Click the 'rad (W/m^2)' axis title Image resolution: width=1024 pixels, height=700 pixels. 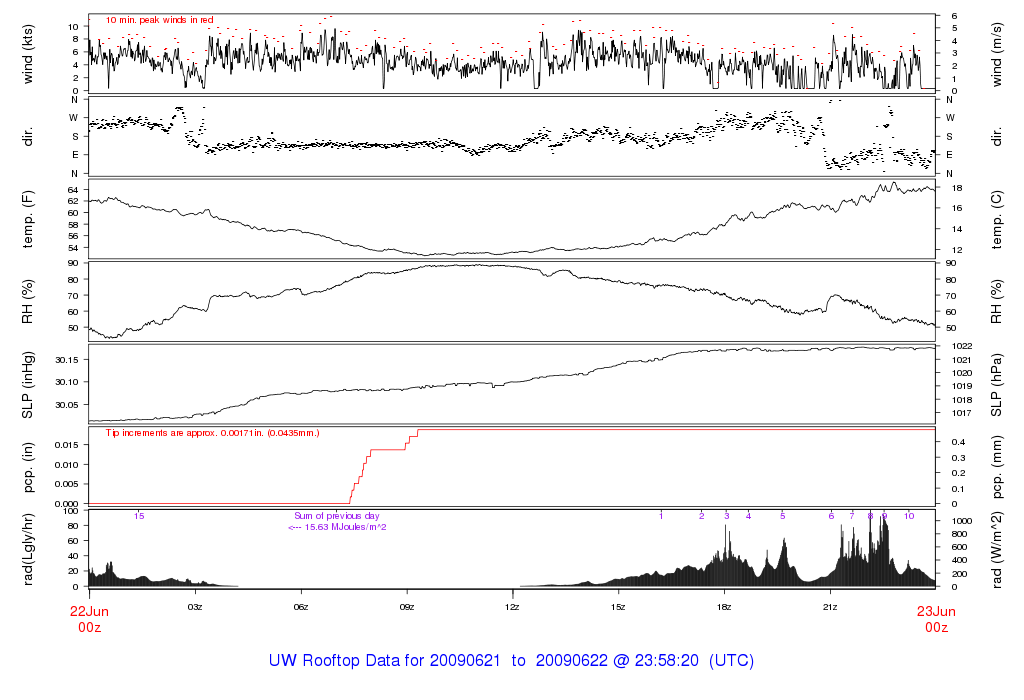(x=997, y=549)
